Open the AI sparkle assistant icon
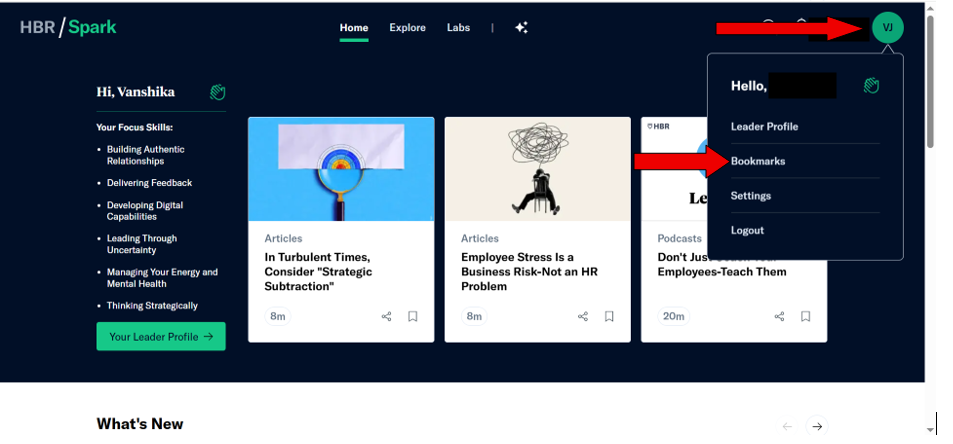Viewport: 953px width, 444px height. click(521, 28)
